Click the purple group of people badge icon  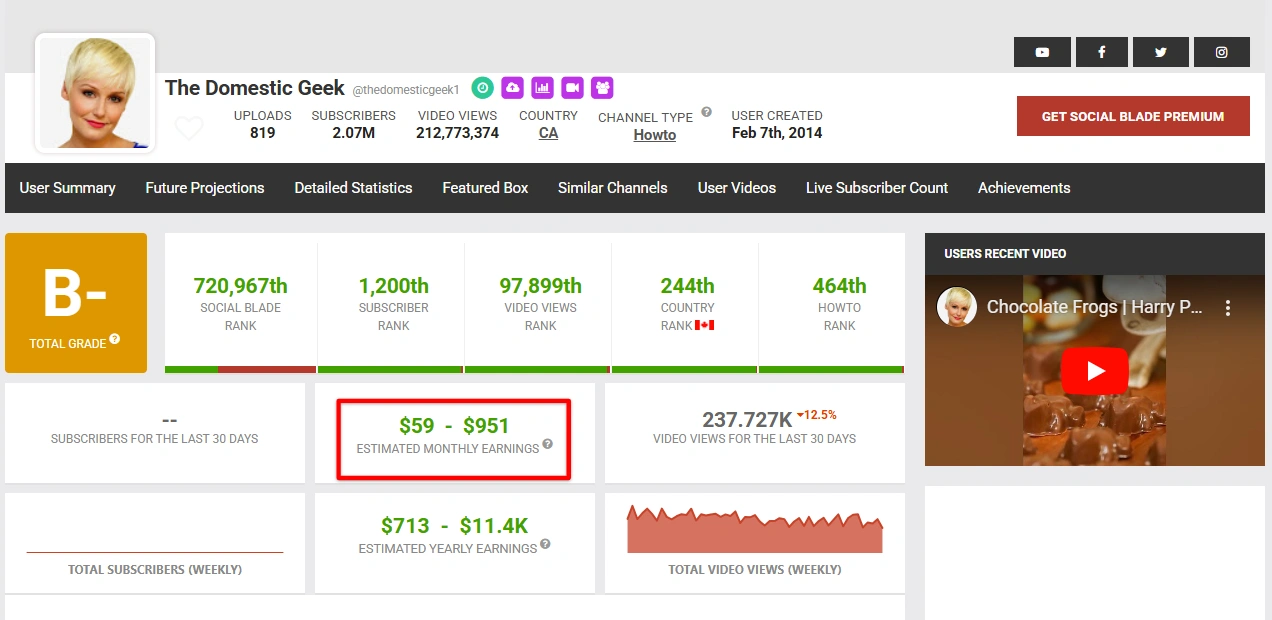[x=602, y=88]
